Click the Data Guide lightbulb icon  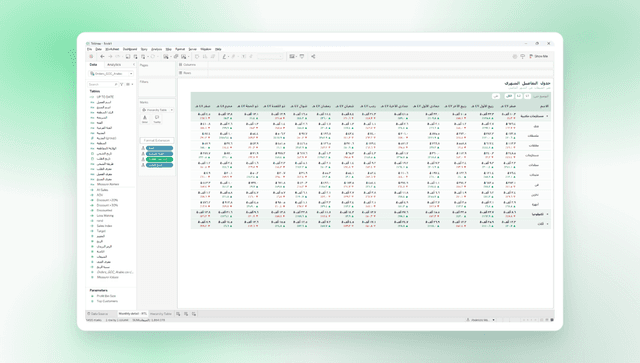click(522, 56)
